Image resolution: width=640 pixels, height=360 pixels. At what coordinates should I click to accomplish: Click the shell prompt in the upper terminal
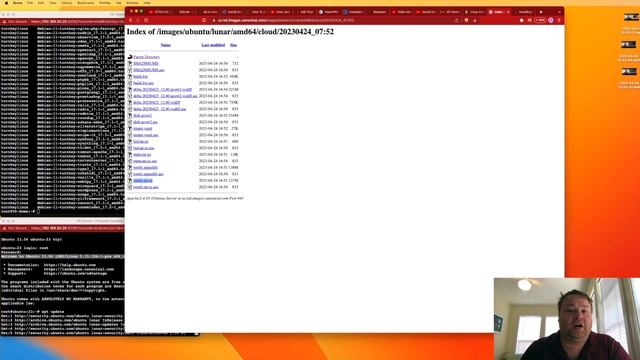pyautogui.click(x=20, y=211)
